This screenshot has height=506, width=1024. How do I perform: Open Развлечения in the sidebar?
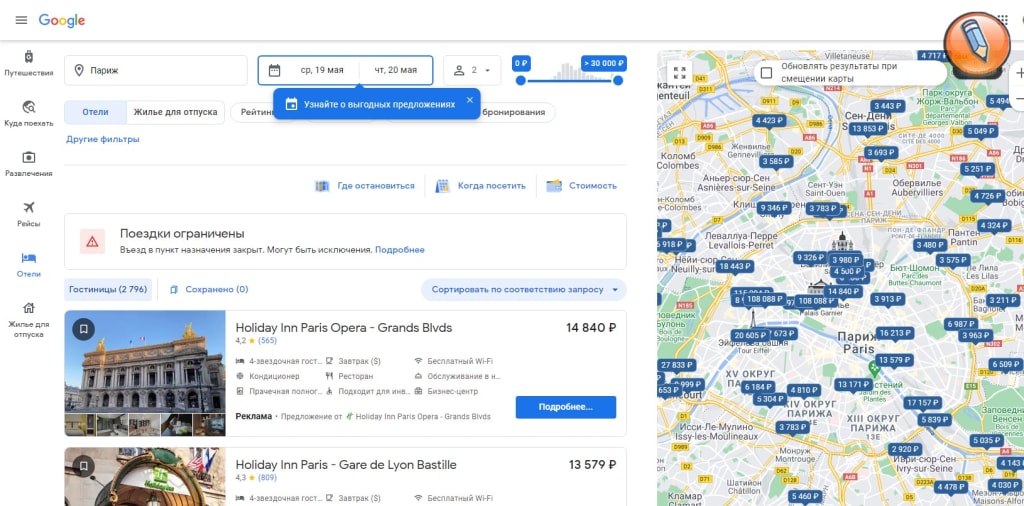[28, 163]
